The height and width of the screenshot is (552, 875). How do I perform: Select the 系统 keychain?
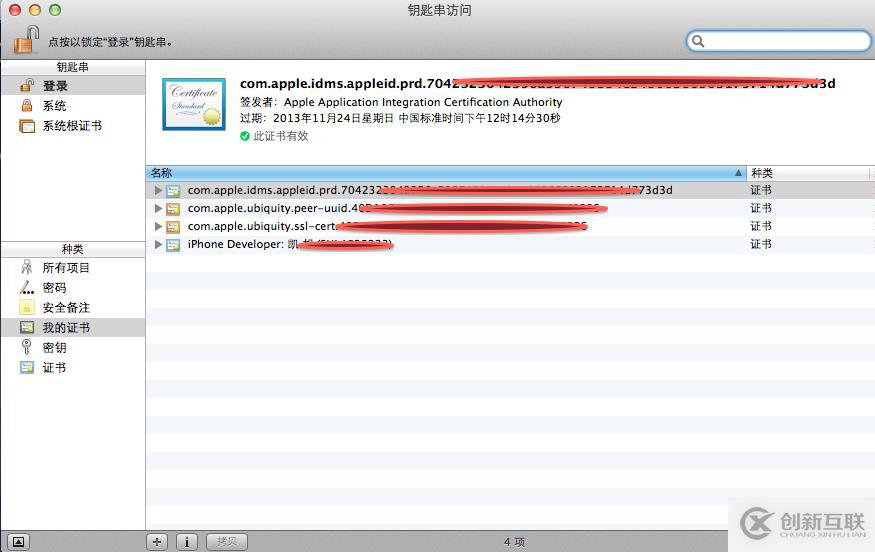pos(73,105)
